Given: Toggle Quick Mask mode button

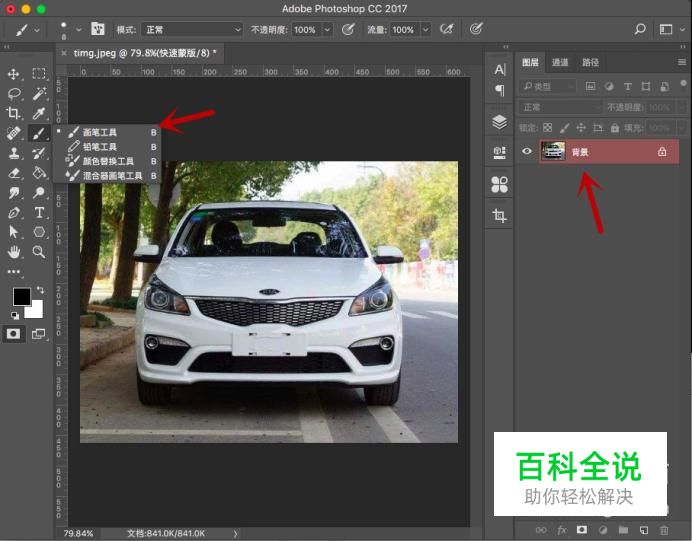Looking at the screenshot, I should 13,334.
